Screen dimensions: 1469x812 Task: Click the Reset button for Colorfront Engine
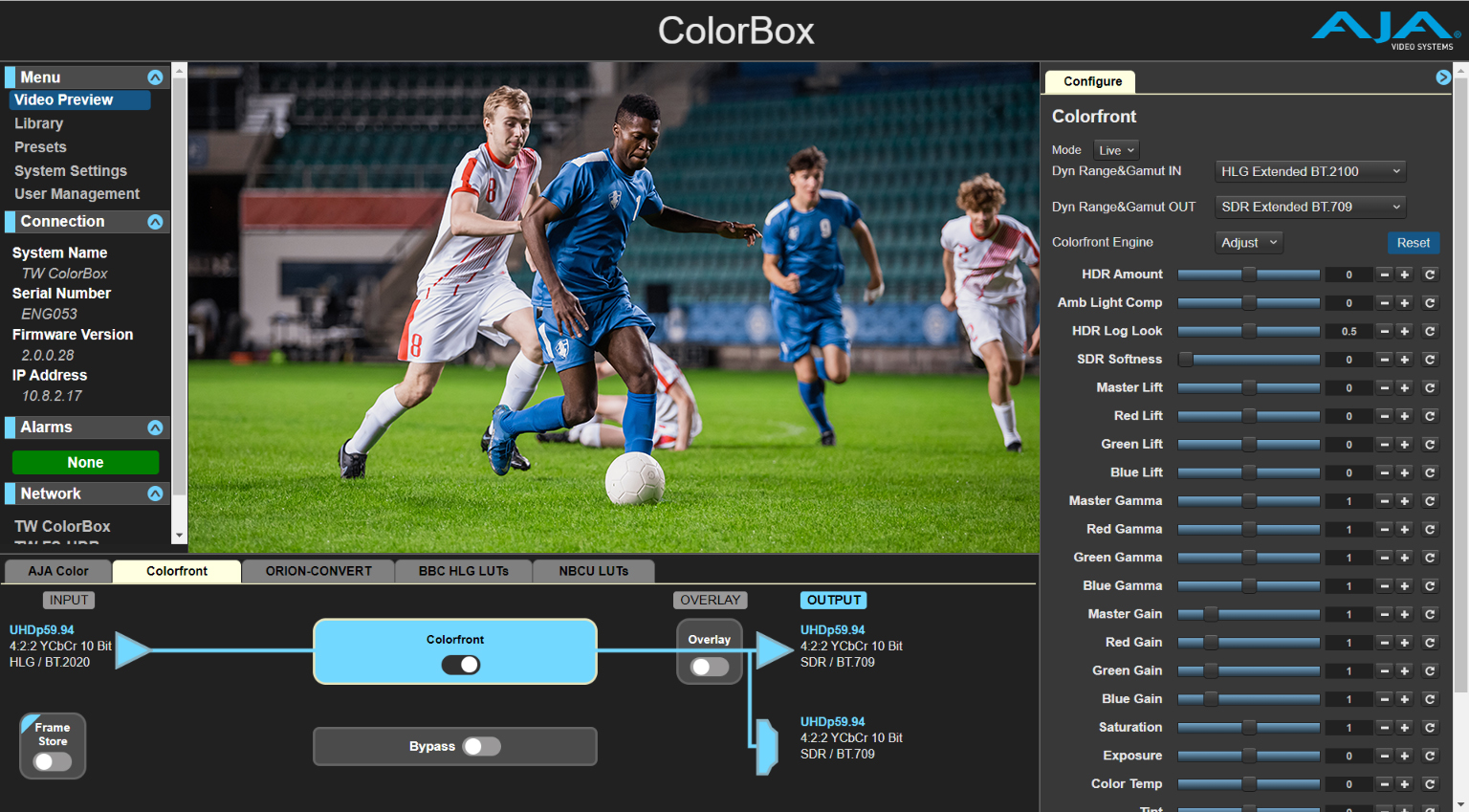(1414, 242)
